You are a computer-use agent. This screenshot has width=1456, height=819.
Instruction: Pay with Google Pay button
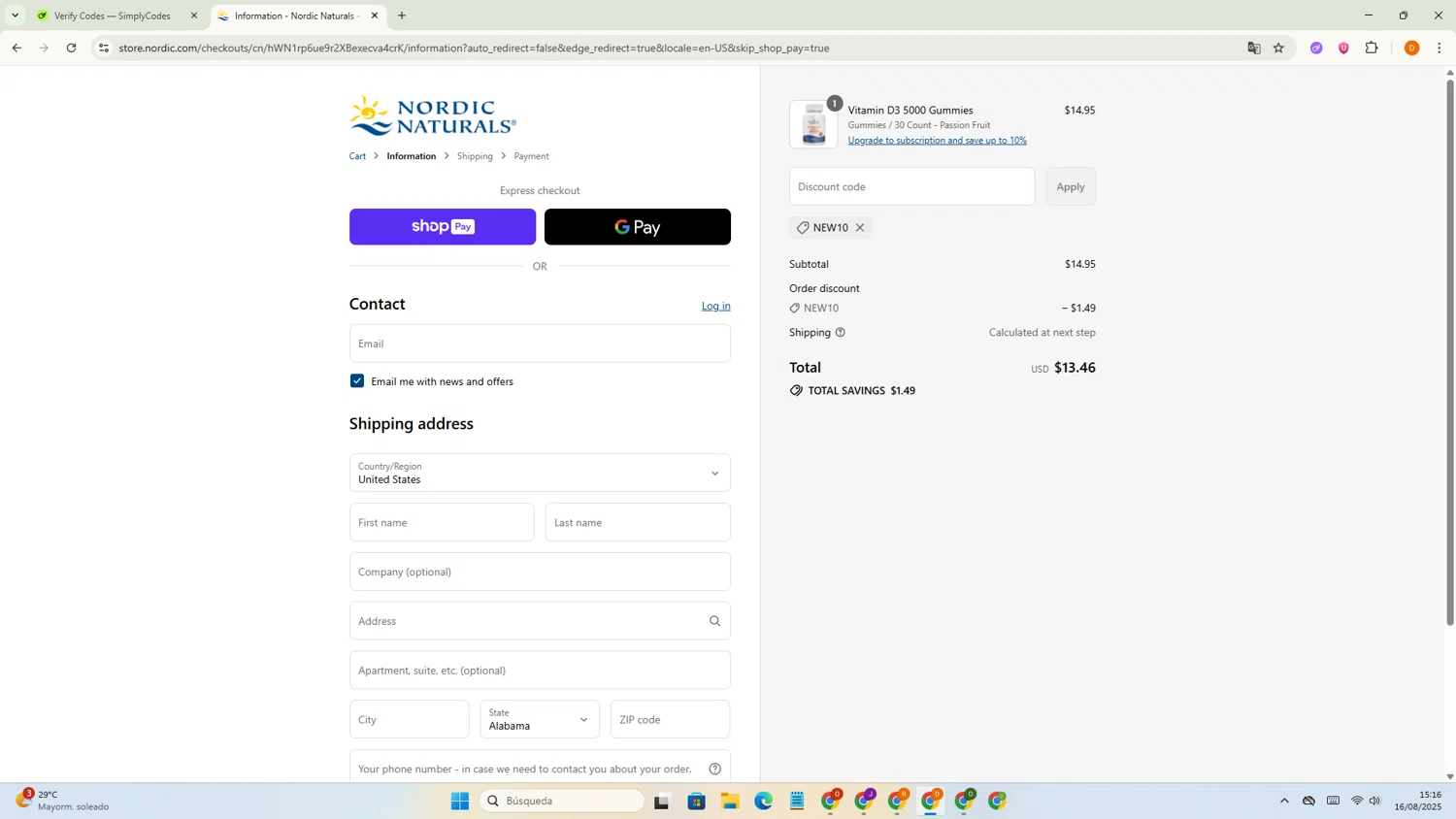click(638, 227)
